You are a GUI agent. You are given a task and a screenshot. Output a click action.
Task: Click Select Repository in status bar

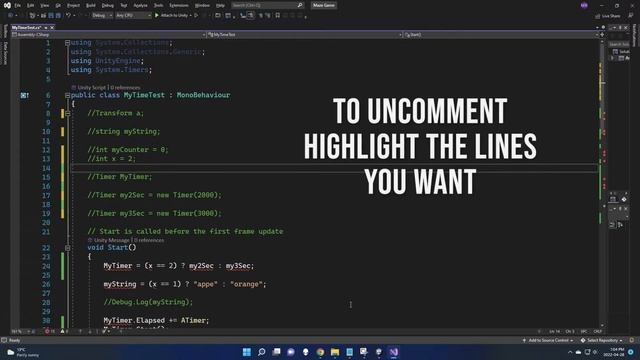click(x=602, y=340)
